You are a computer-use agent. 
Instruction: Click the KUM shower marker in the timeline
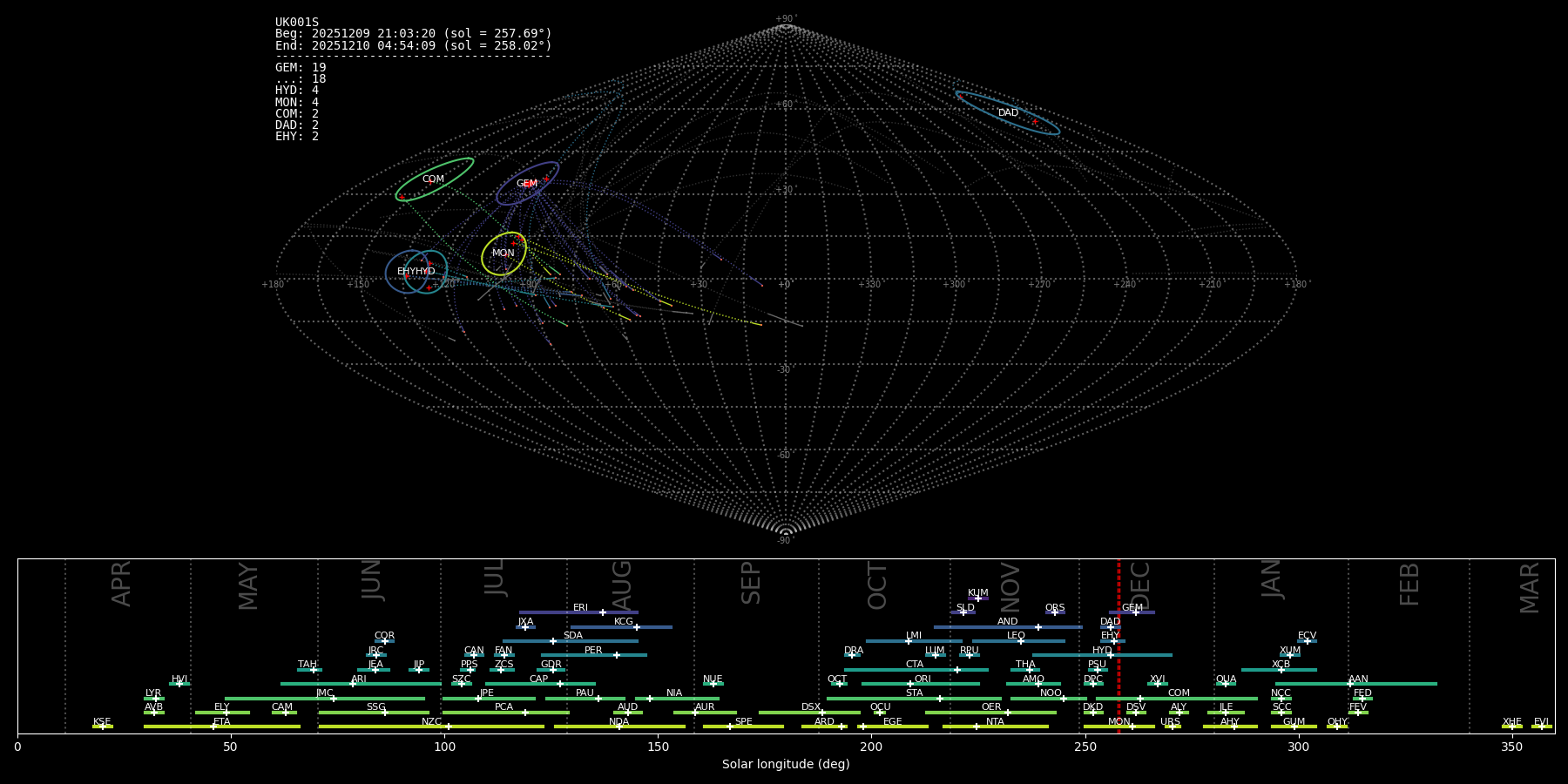point(978,598)
